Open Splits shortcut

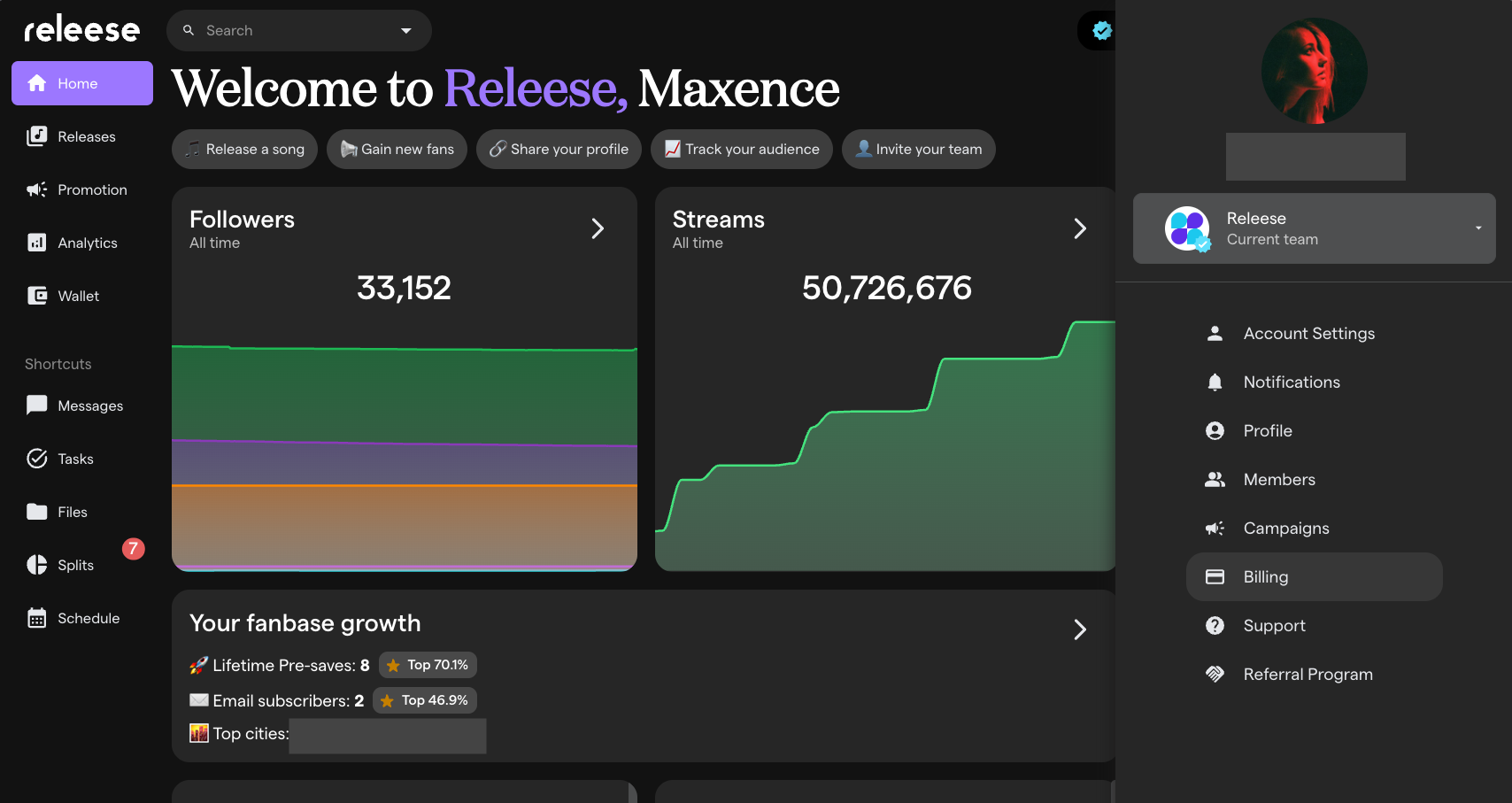pyautogui.click(x=82, y=565)
